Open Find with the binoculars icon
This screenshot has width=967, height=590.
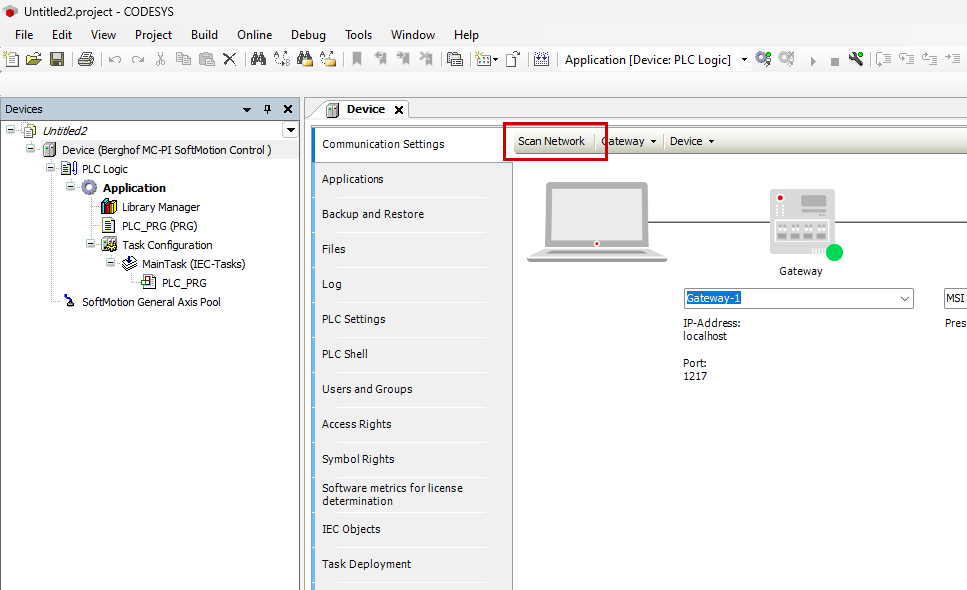coord(258,59)
